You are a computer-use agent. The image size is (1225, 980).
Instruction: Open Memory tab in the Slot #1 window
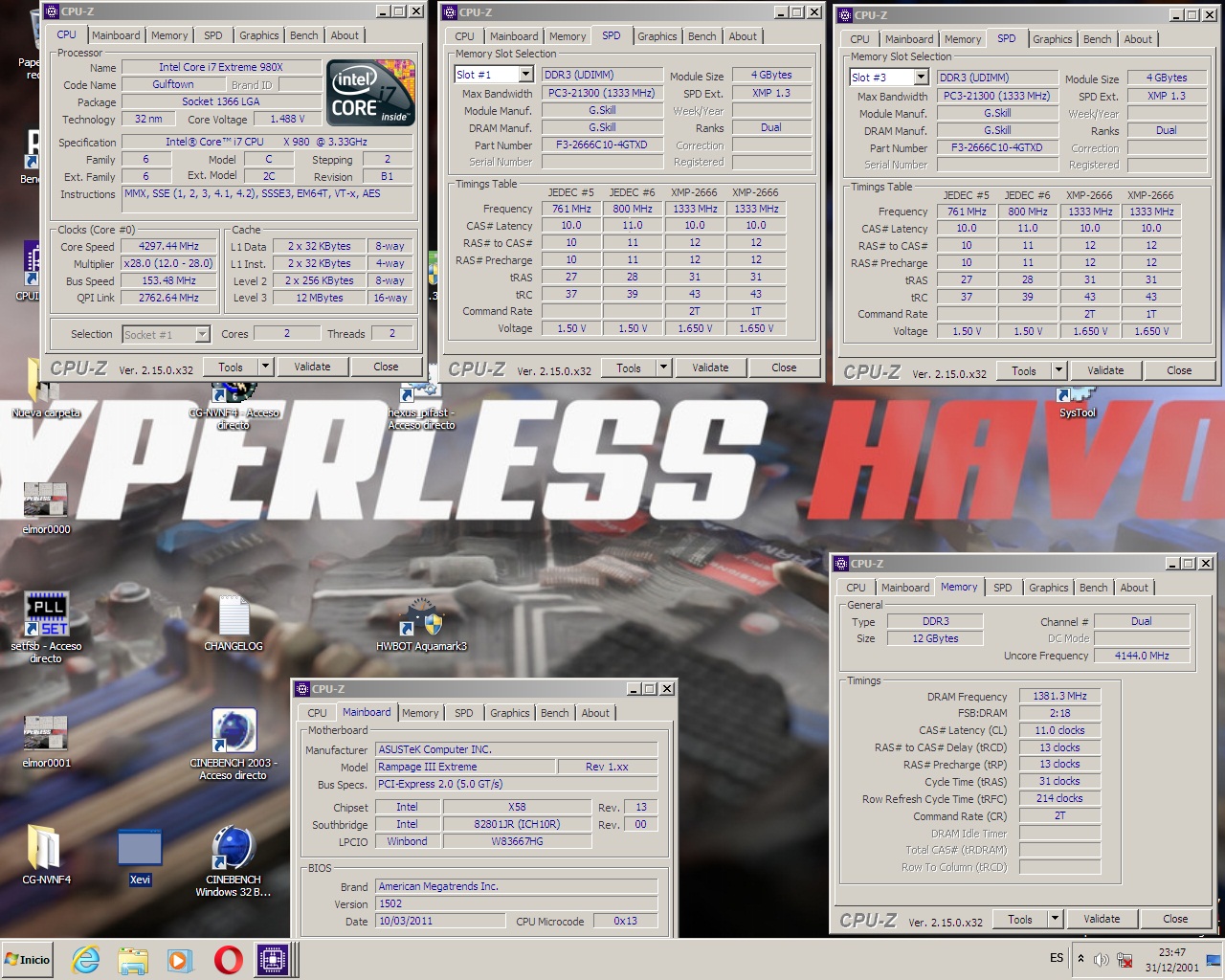[568, 36]
